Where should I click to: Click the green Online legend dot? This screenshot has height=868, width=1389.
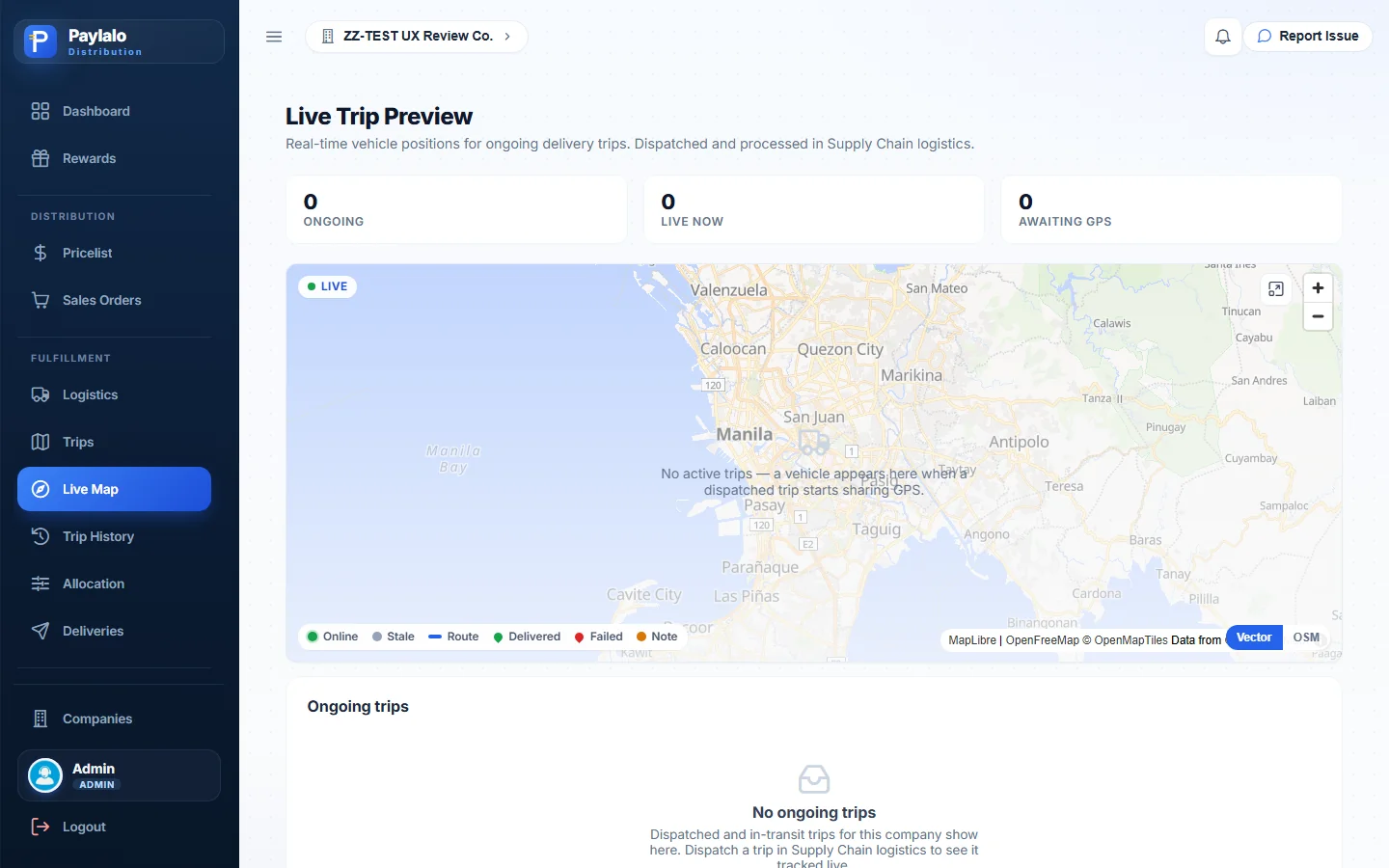[313, 637]
